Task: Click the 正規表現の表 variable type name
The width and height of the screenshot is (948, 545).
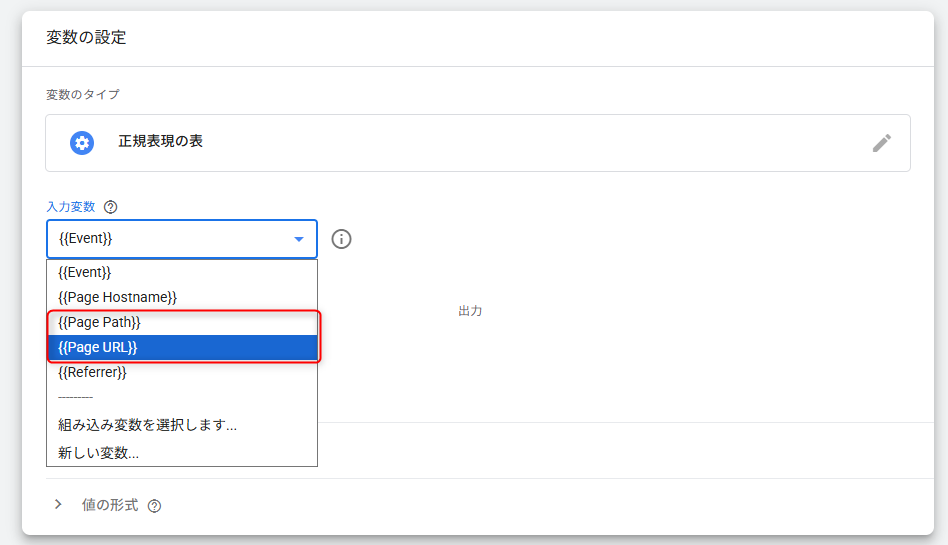Action: point(160,142)
